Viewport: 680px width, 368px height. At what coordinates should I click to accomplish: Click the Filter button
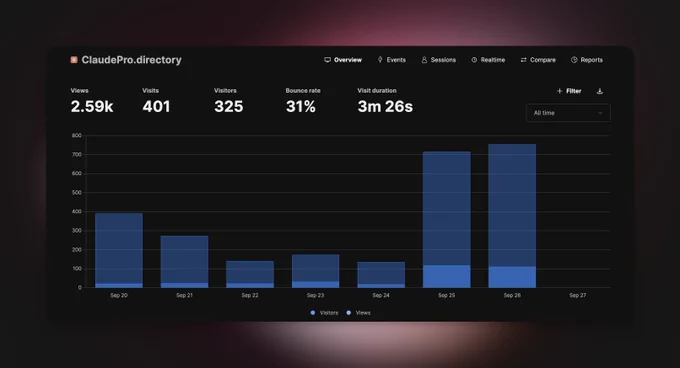569,91
